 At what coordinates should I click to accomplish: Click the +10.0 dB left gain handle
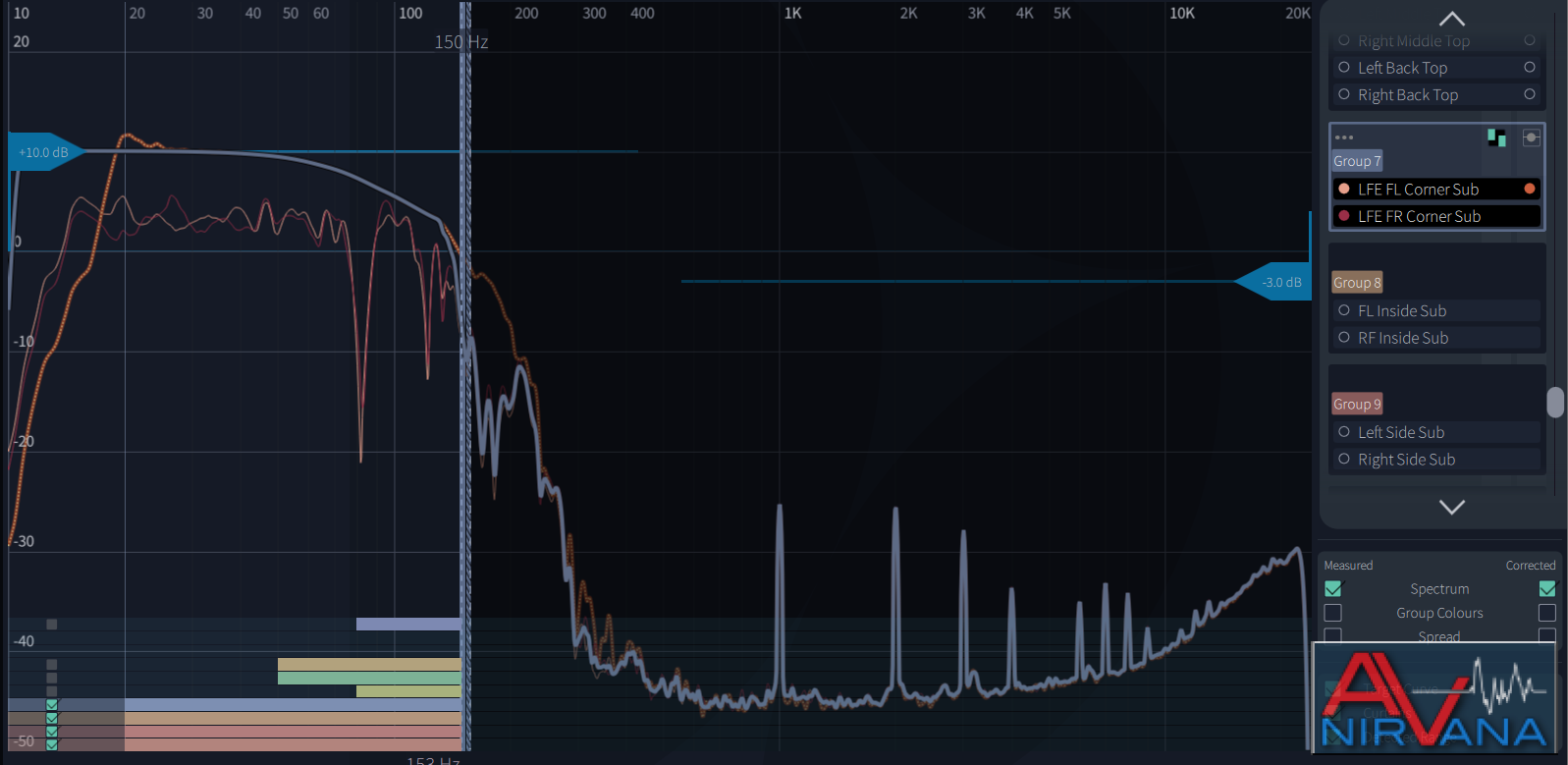(x=45, y=152)
